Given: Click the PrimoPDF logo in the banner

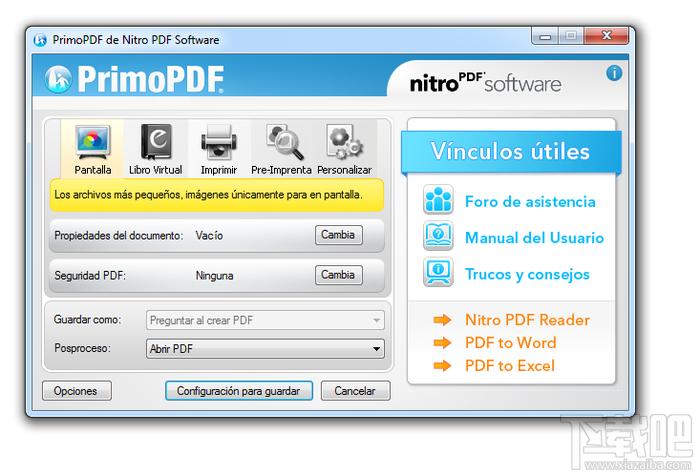Looking at the screenshot, I should [134, 79].
